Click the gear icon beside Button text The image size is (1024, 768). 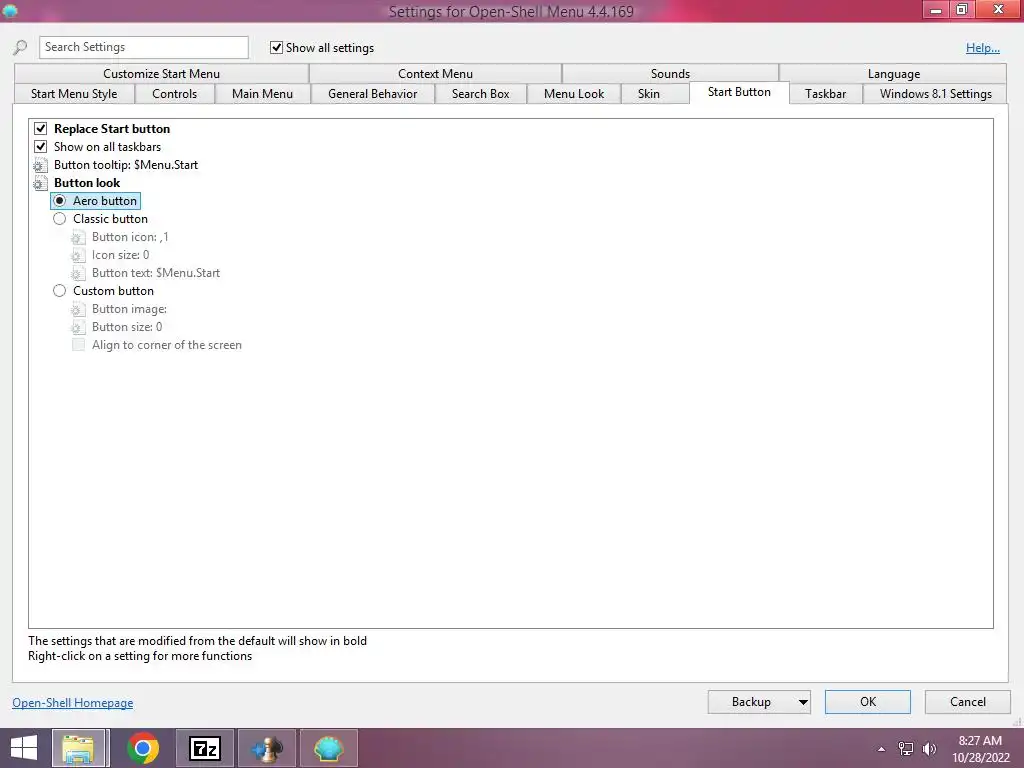pos(78,273)
